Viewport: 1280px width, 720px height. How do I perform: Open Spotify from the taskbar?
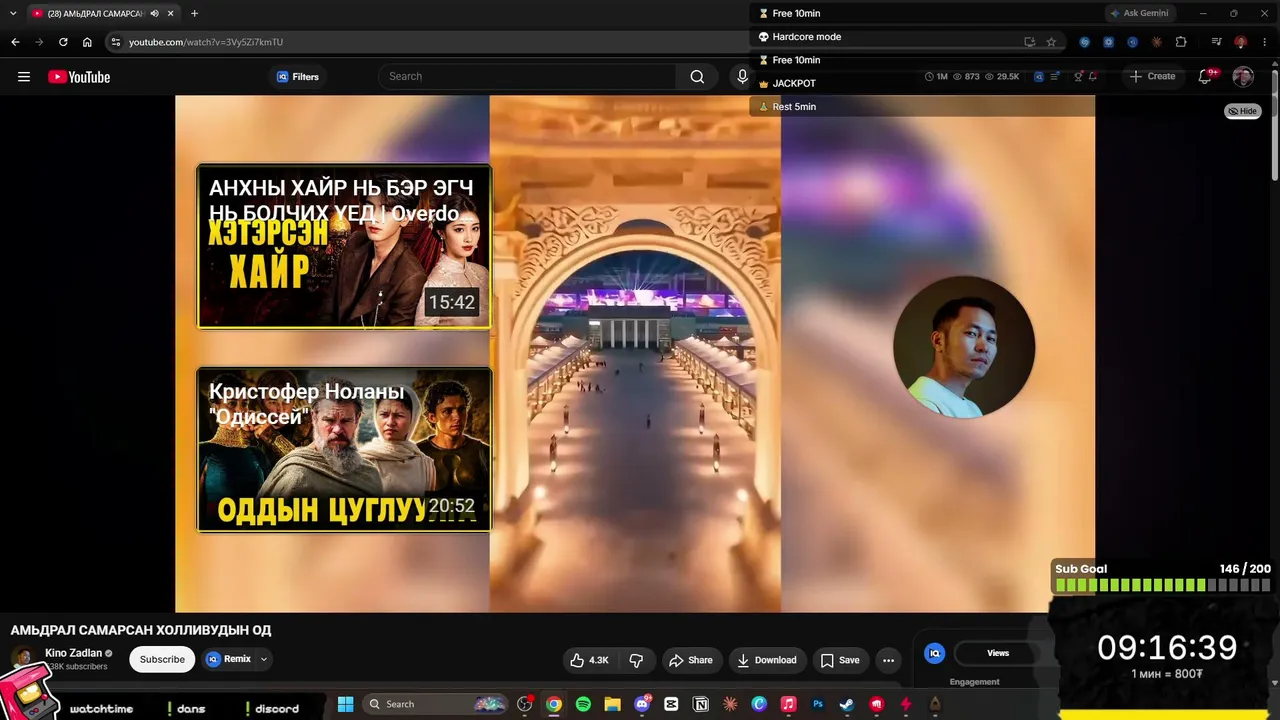tap(583, 704)
